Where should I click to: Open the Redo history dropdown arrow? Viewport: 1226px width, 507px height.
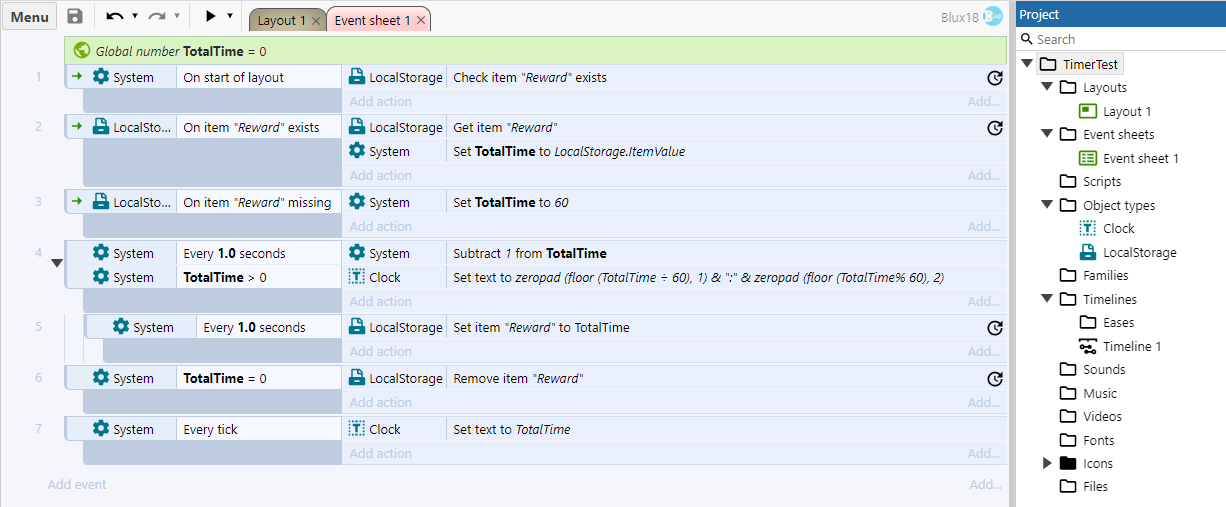177,16
